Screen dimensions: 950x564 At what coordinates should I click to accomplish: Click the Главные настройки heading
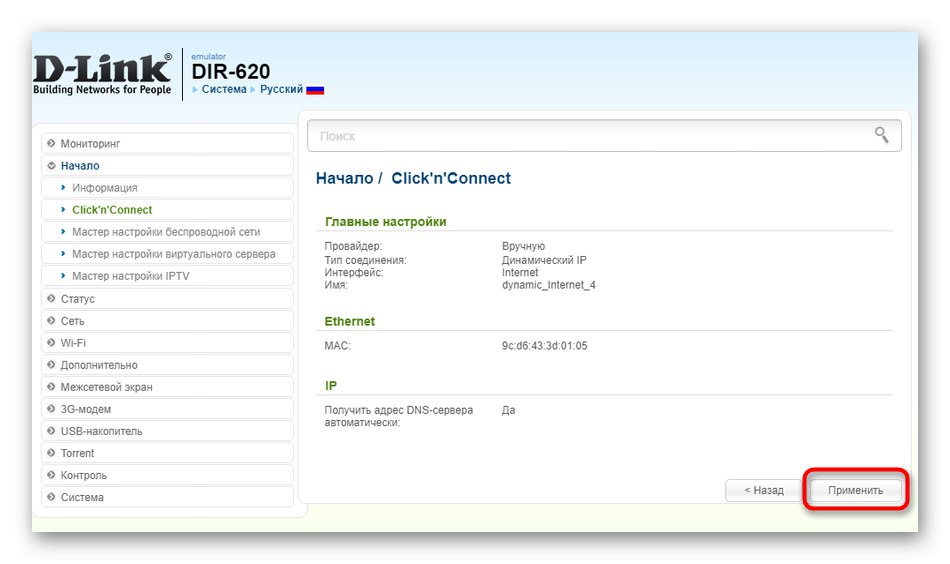point(385,222)
